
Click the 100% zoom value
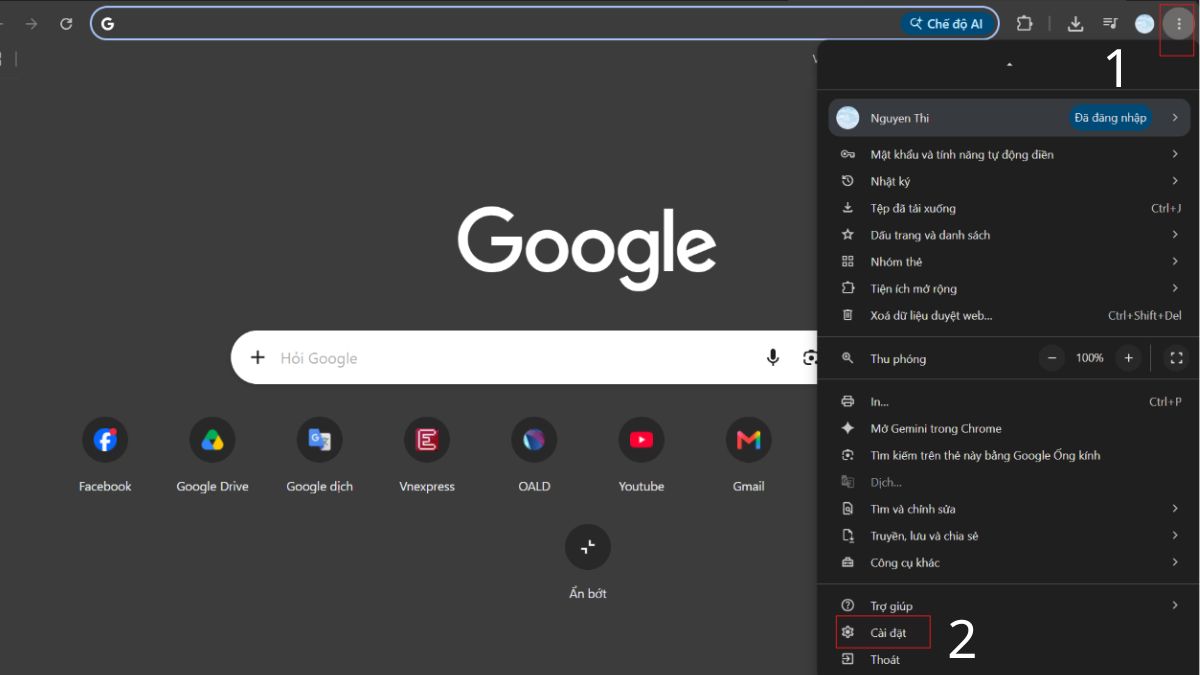point(1090,358)
